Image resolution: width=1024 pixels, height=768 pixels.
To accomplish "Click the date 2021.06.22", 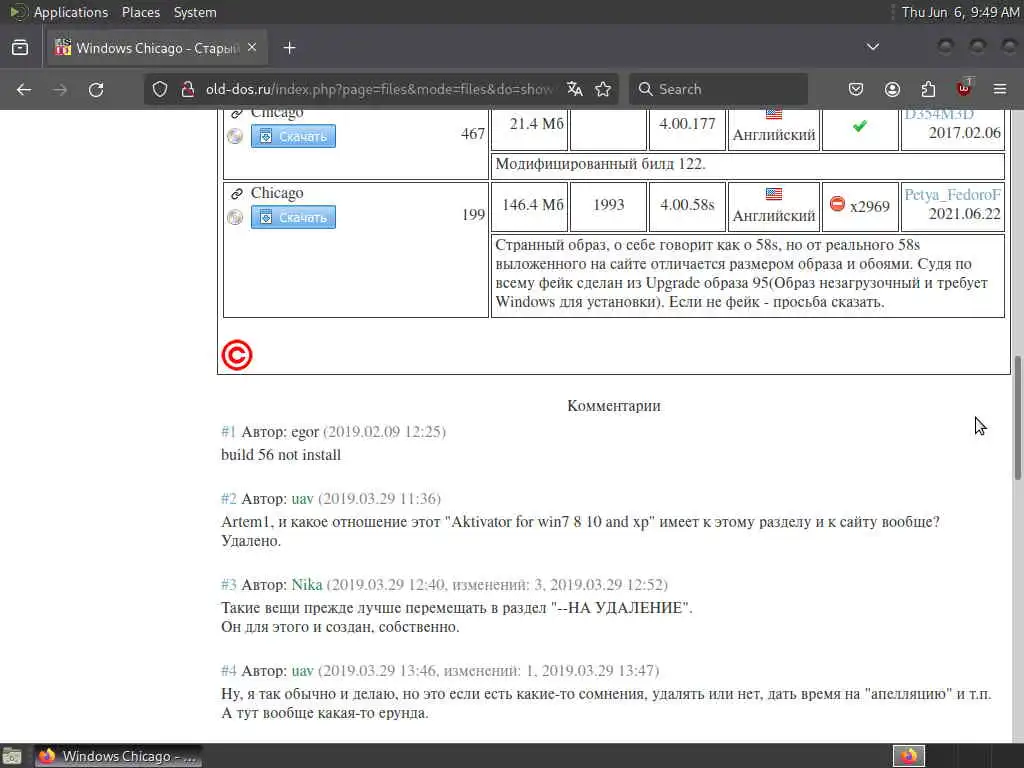I will point(965,214).
